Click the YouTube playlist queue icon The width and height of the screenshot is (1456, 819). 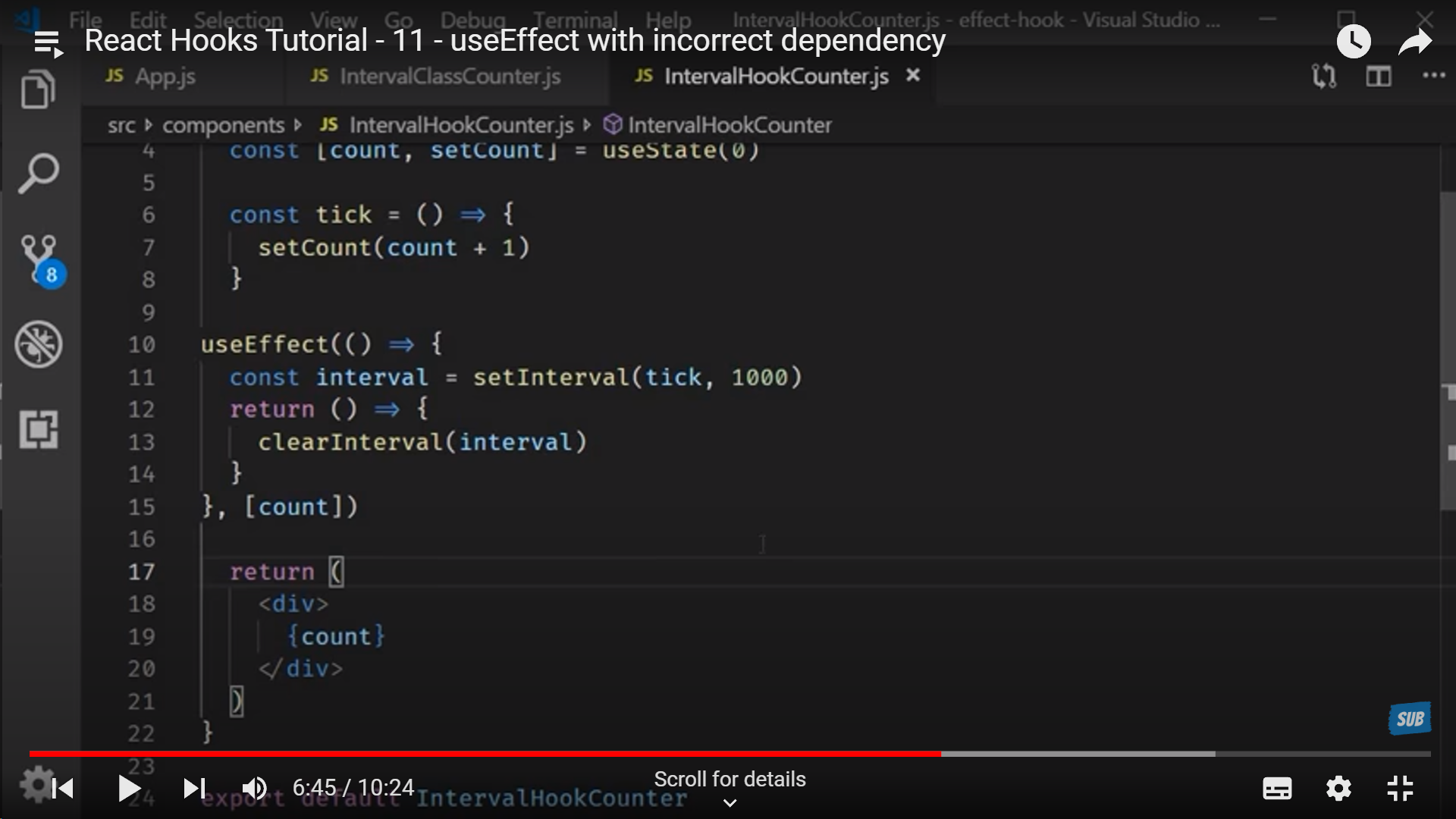49,42
